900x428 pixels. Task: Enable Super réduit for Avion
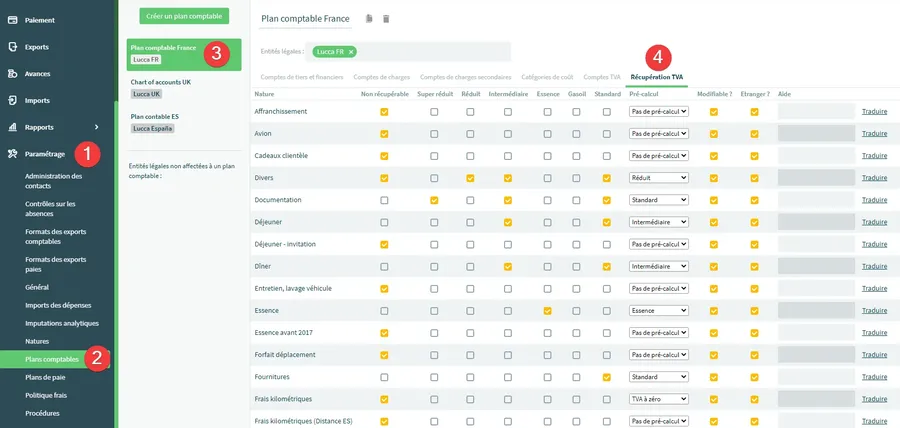pyautogui.click(x=434, y=133)
